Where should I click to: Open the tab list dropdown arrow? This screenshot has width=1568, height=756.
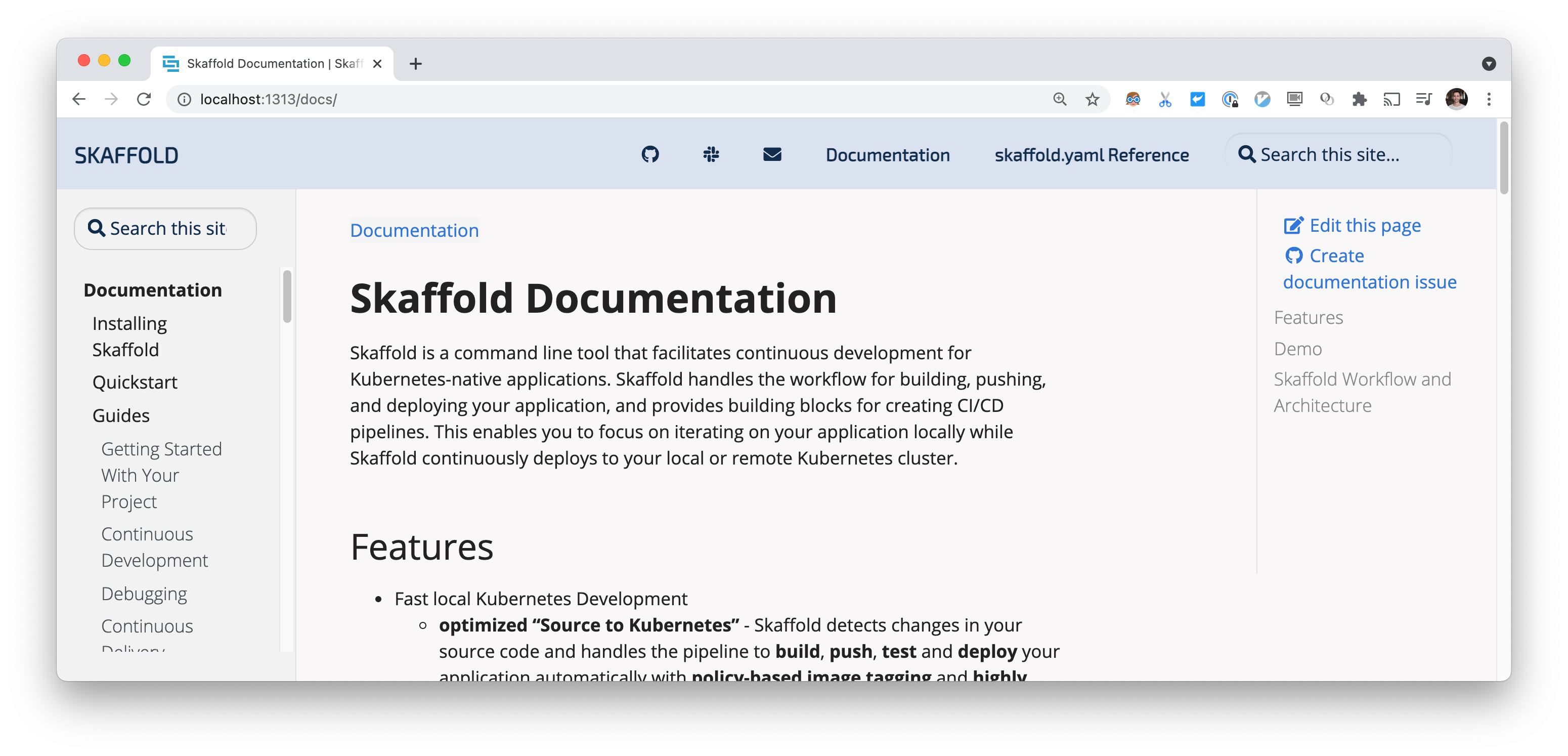(1489, 63)
